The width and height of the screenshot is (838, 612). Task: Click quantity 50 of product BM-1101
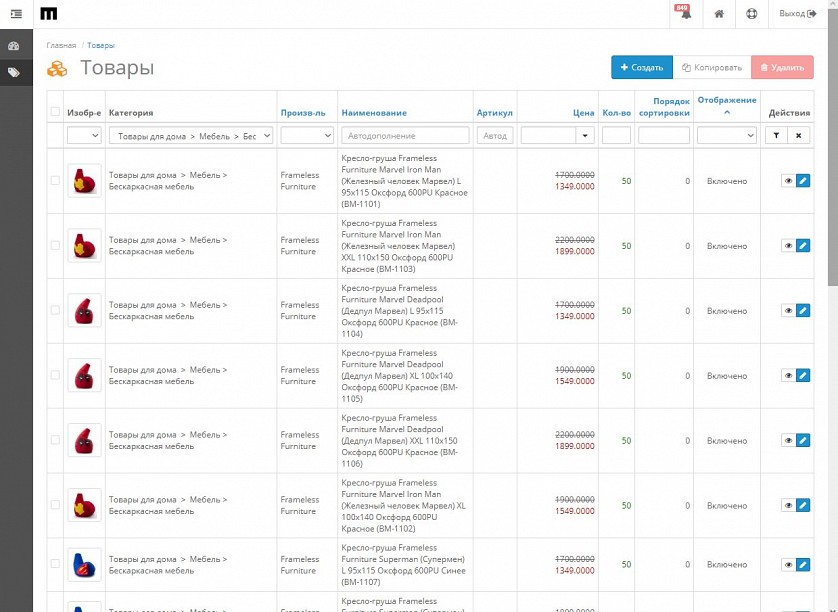626,181
